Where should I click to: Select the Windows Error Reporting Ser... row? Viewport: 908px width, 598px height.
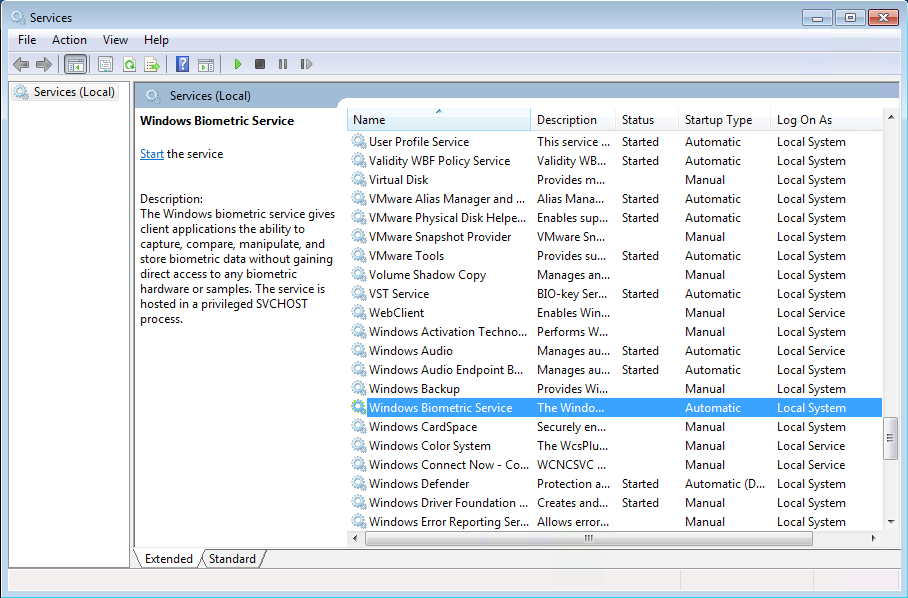pos(615,522)
